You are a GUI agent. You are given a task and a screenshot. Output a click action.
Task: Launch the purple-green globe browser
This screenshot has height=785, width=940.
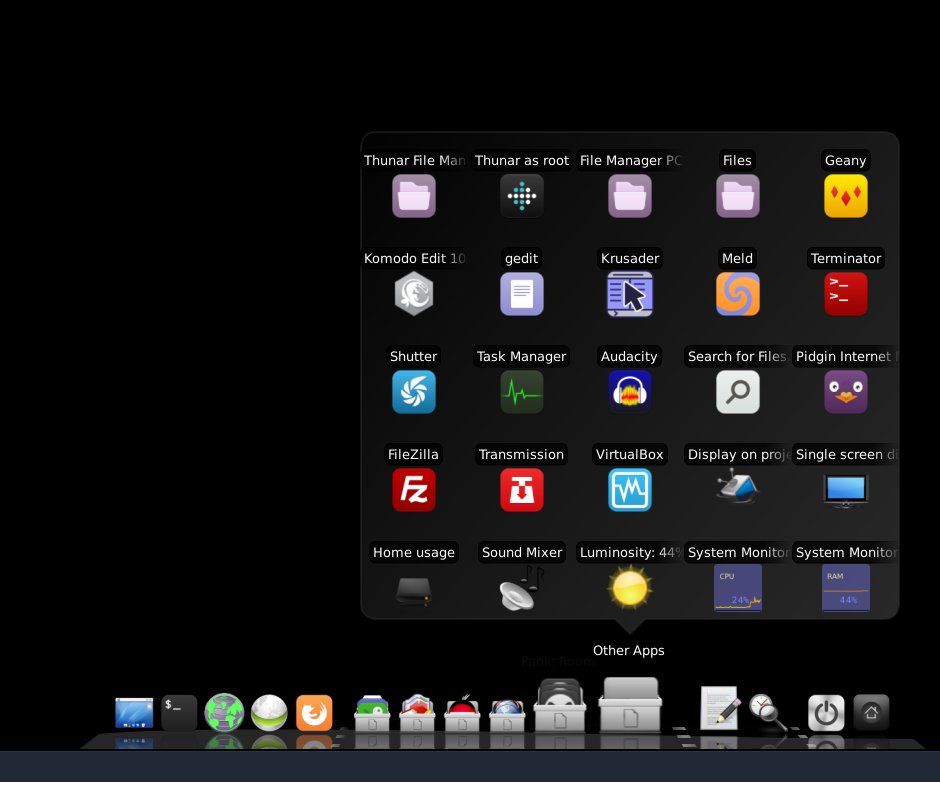224,712
